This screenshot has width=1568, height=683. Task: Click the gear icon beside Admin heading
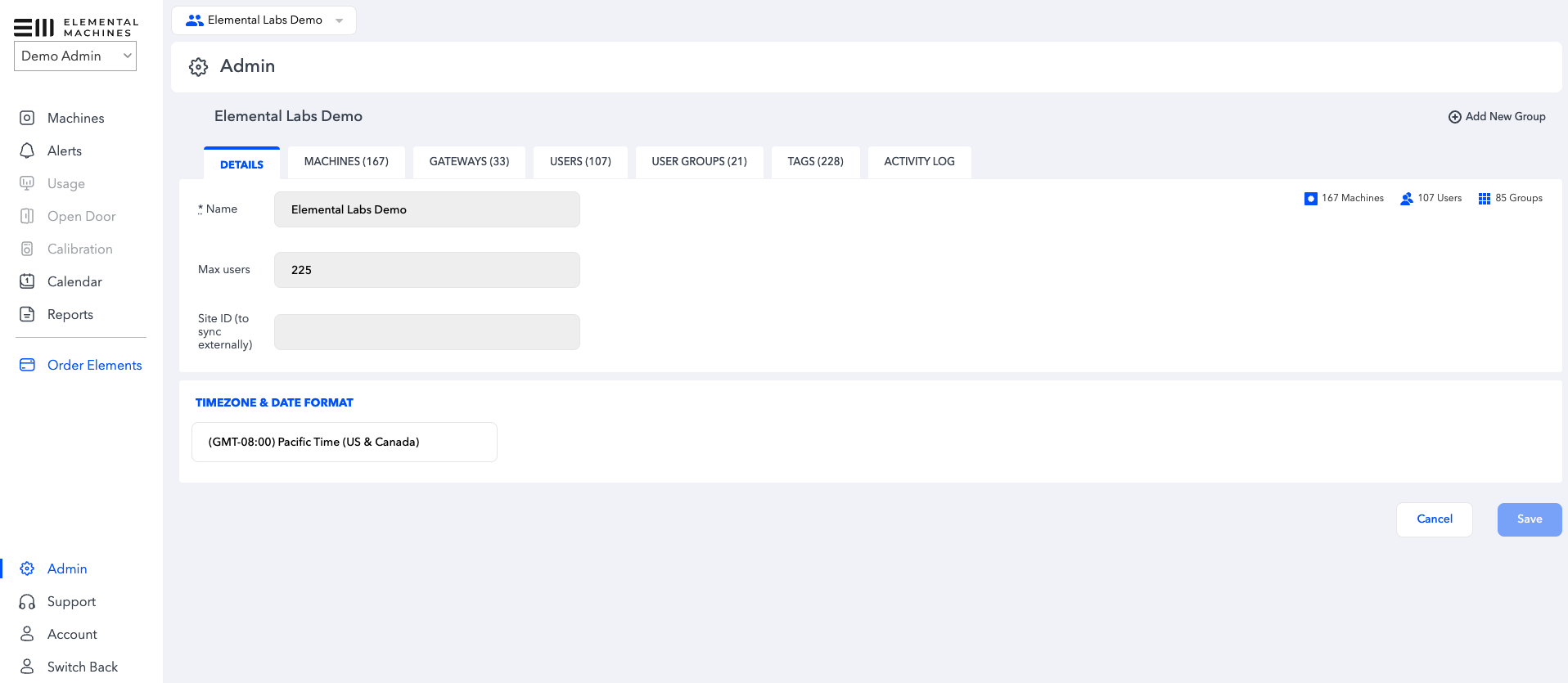[198, 66]
